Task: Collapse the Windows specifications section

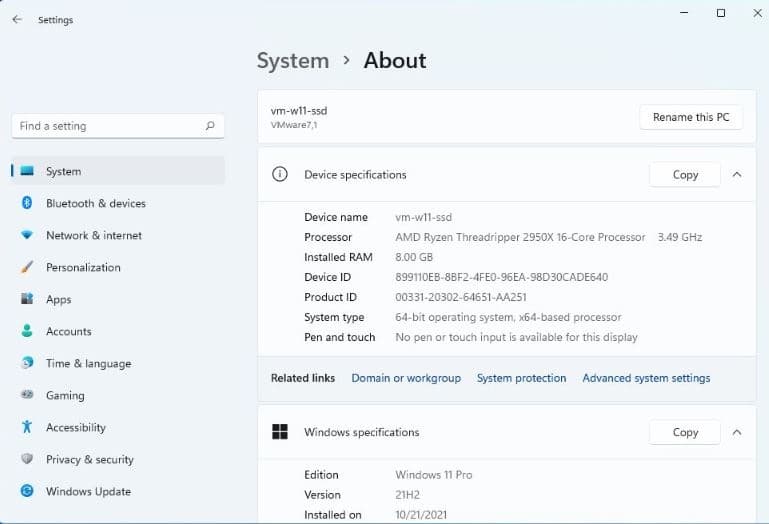Action: 737,432
